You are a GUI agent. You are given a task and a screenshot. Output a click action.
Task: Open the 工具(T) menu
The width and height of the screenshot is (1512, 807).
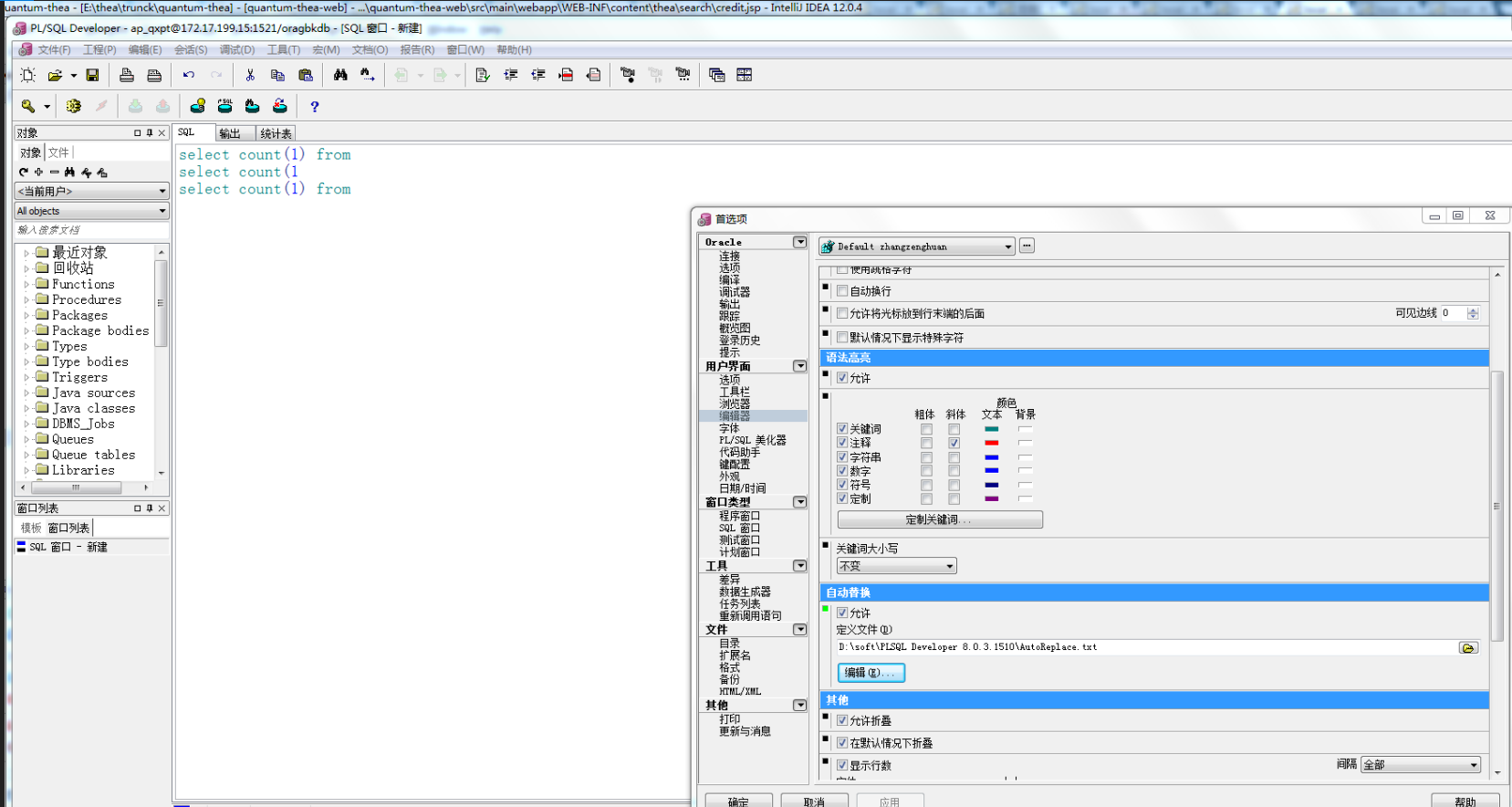pos(283,49)
